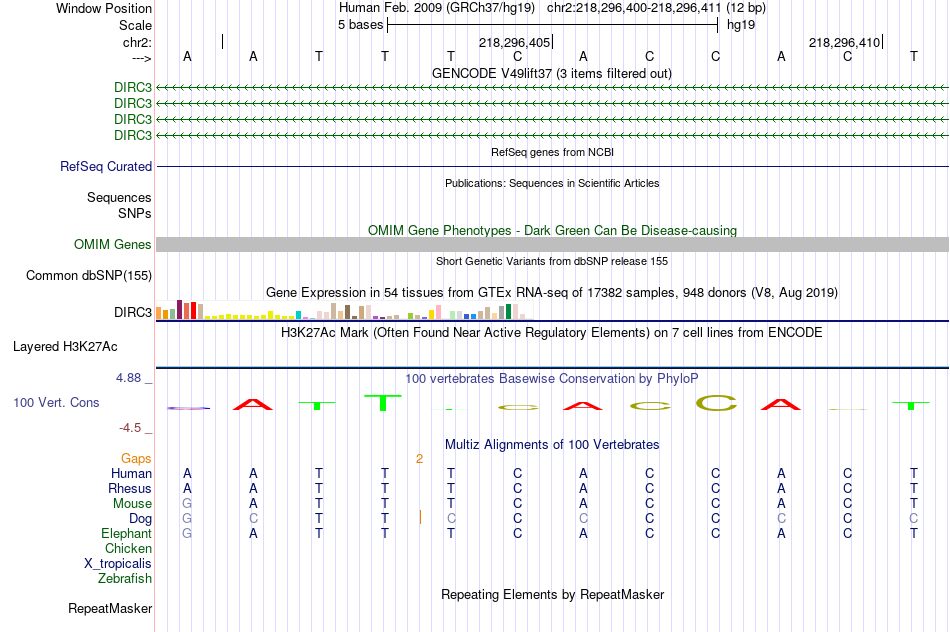Click the 5 bases scale label
950x632 pixels.
tap(360, 25)
